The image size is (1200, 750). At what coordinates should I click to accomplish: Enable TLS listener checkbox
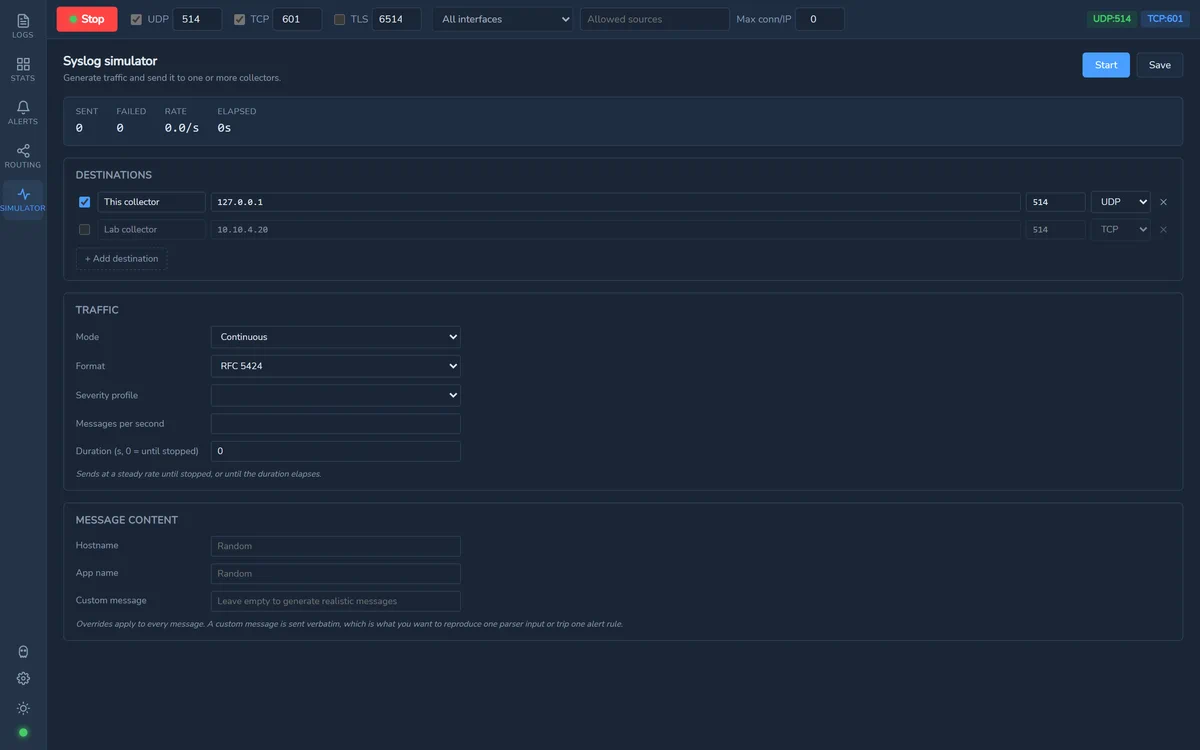point(340,19)
